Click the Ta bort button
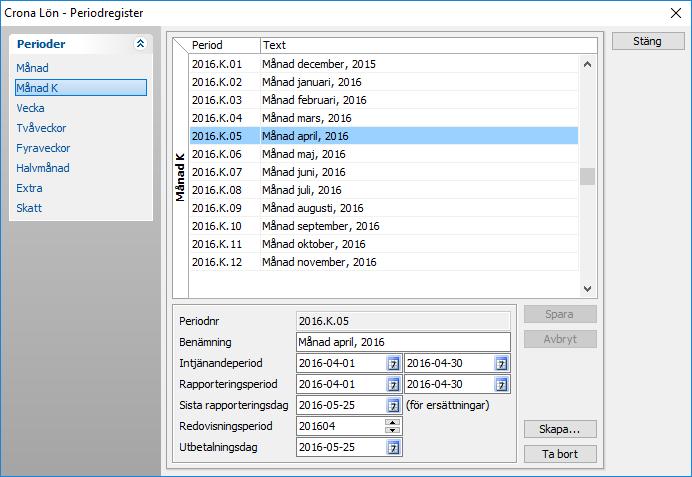The height and width of the screenshot is (477, 692). click(560, 454)
